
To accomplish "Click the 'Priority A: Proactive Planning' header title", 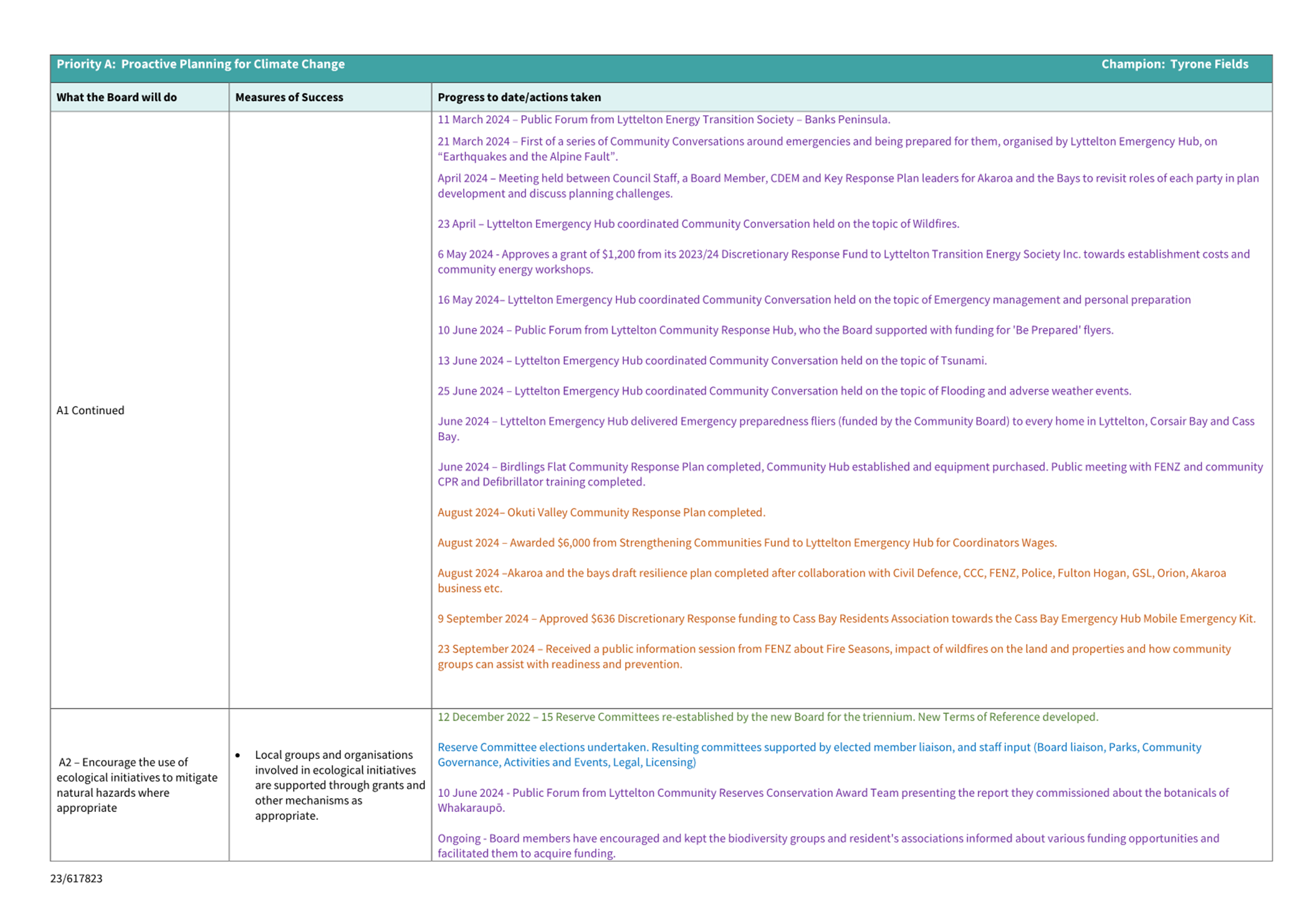I will [x=200, y=64].
